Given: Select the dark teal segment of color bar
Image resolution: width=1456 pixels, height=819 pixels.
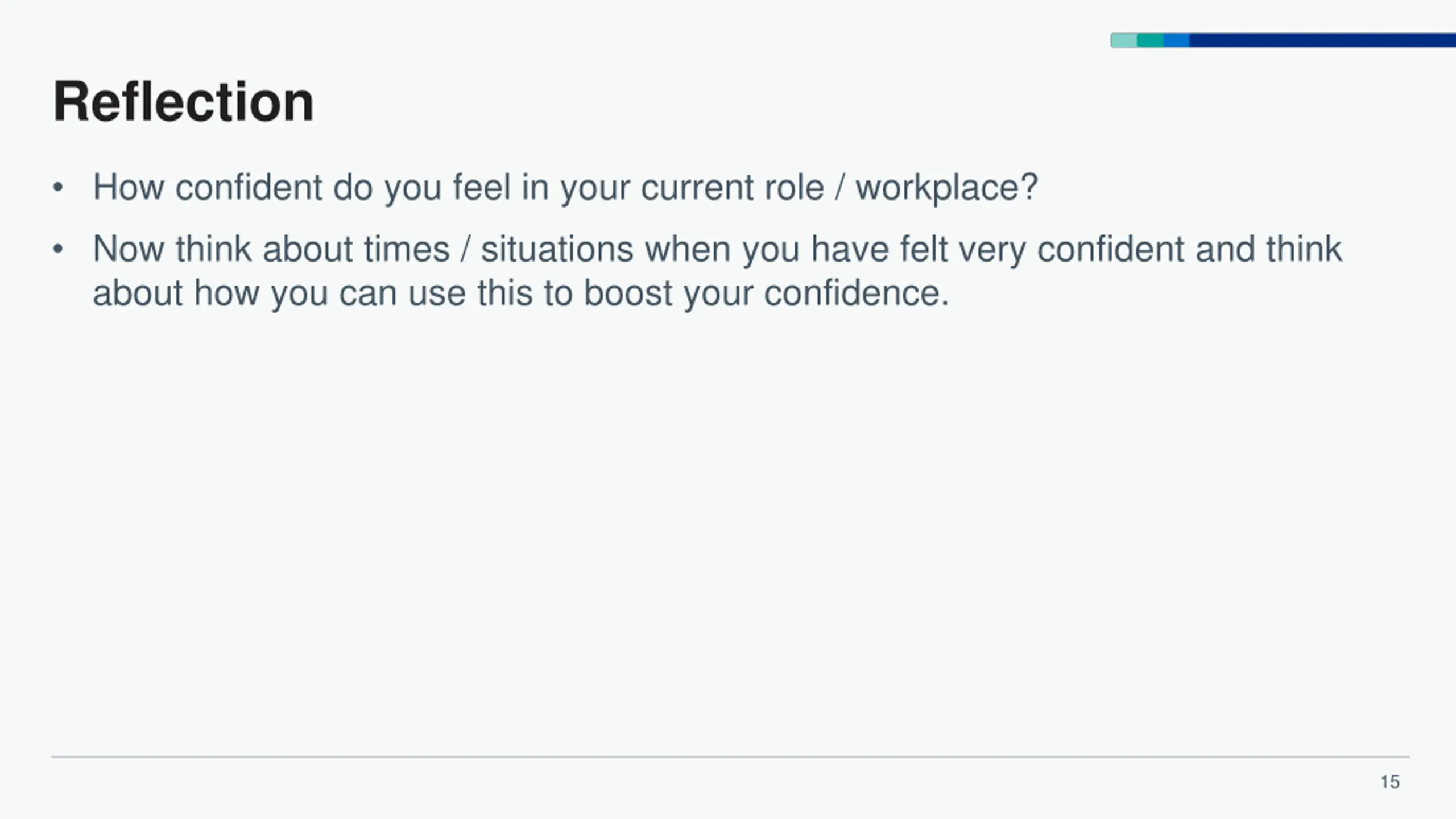Looking at the screenshot, I should pyautogui.click(x=1150, y=40).
